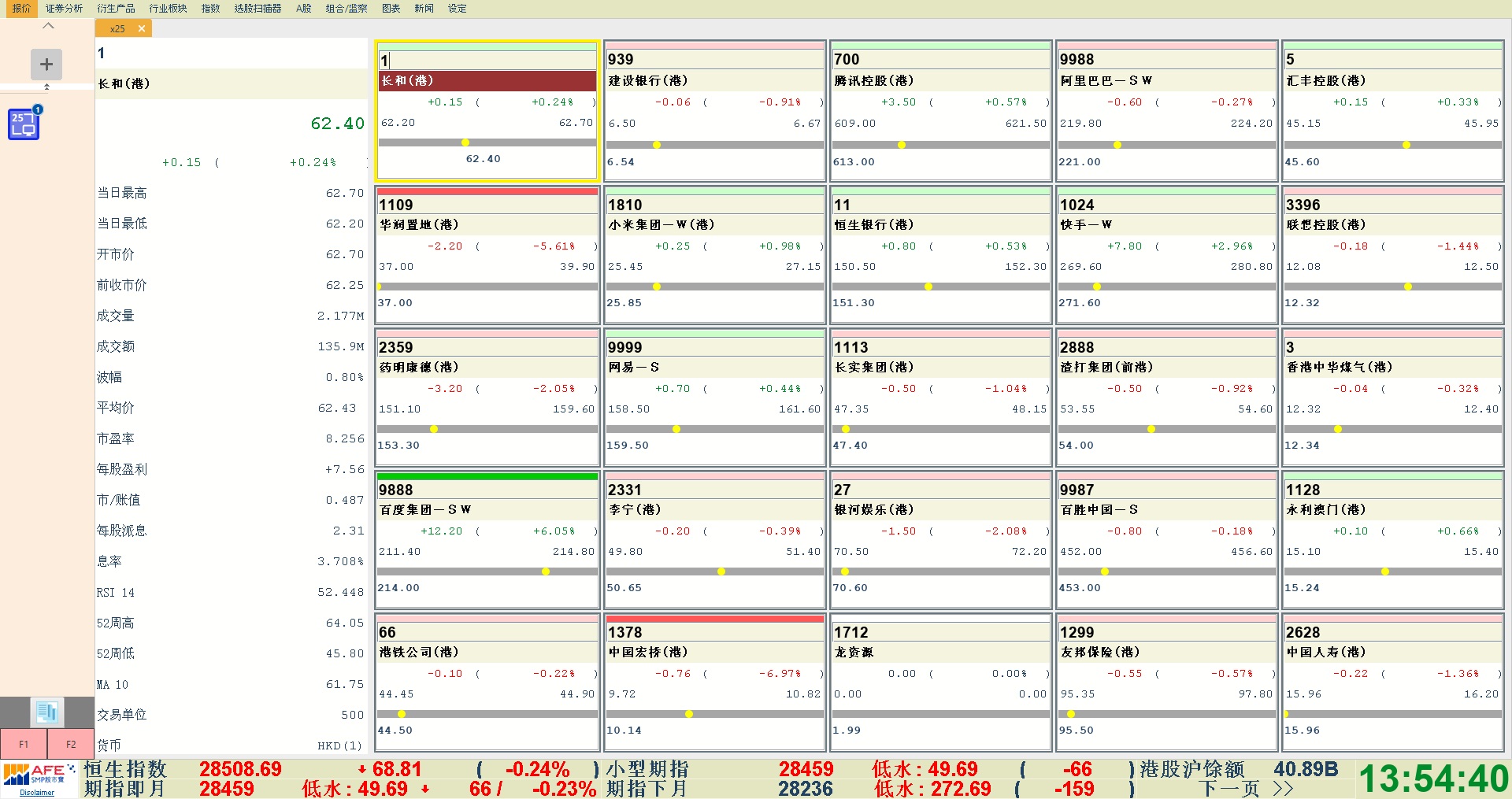Screen dimensions: 1512x799
Task: Select 龙资源 card name
Action: pos(854,652)
